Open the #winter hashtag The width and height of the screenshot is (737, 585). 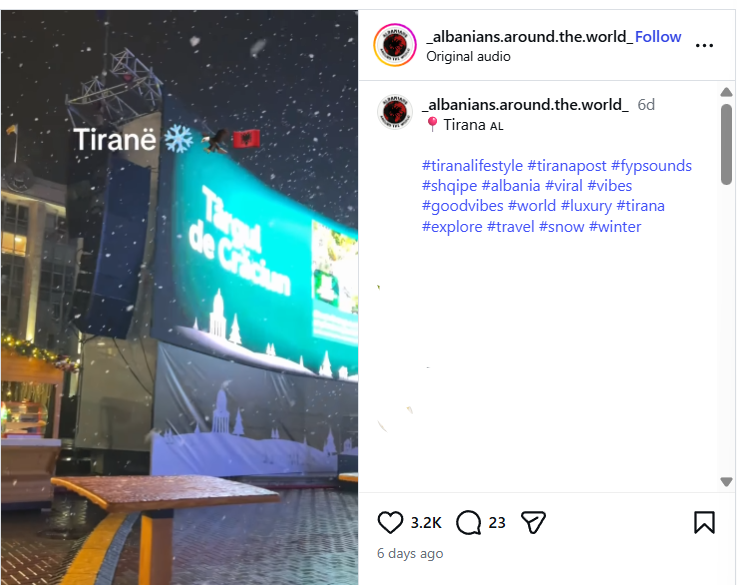[615, 227]
